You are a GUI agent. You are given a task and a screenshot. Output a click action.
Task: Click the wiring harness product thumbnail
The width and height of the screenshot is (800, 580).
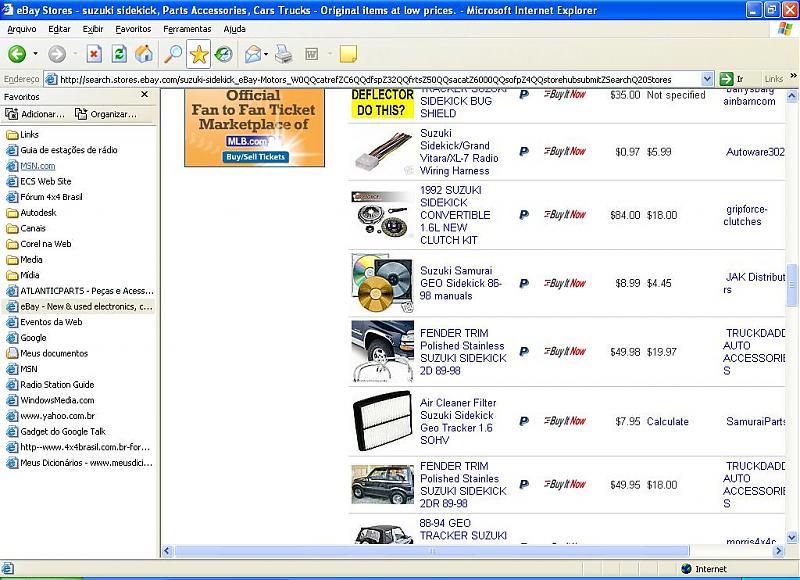pos(383,152)
